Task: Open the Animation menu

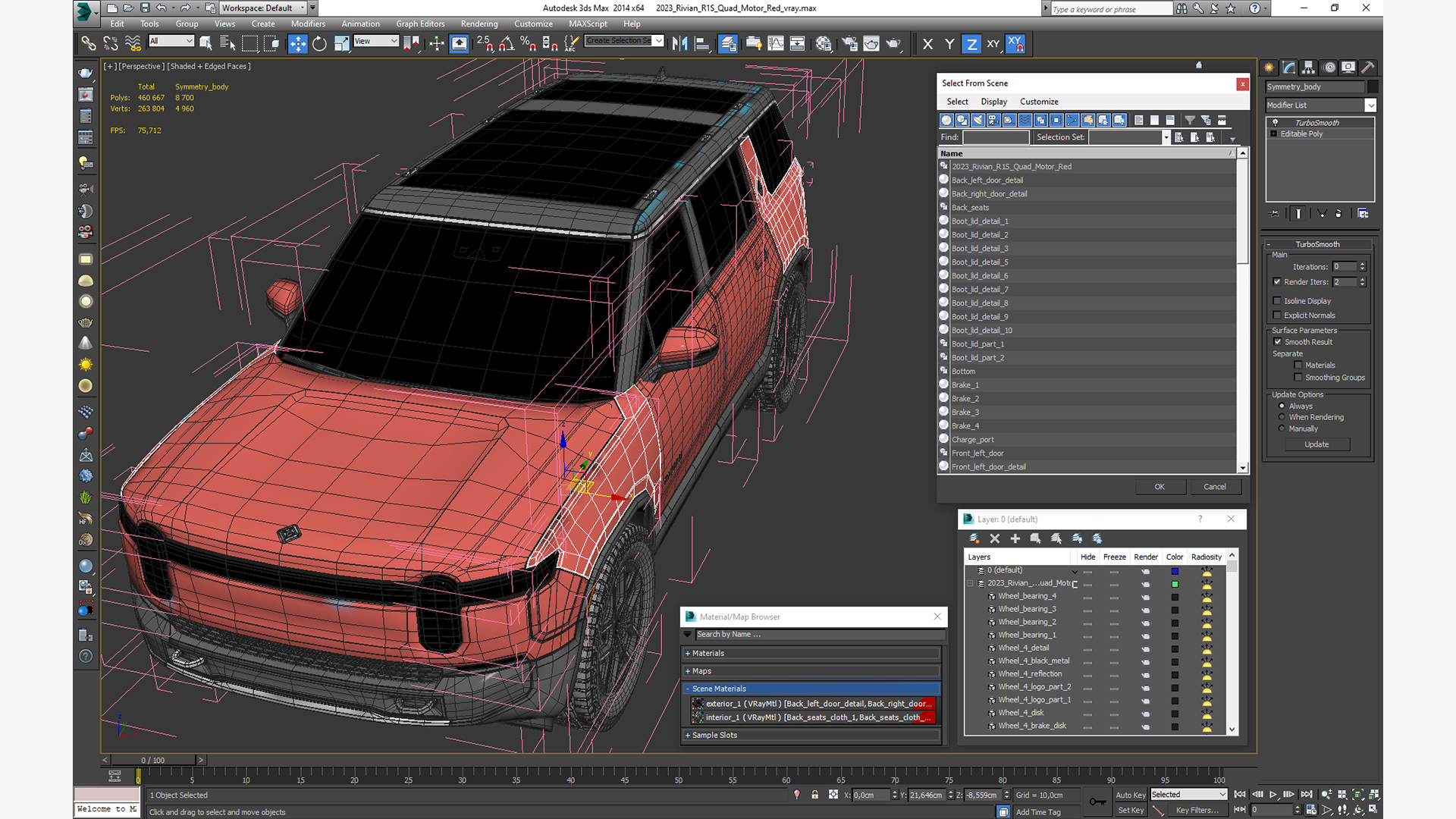Action: point(360,24)
